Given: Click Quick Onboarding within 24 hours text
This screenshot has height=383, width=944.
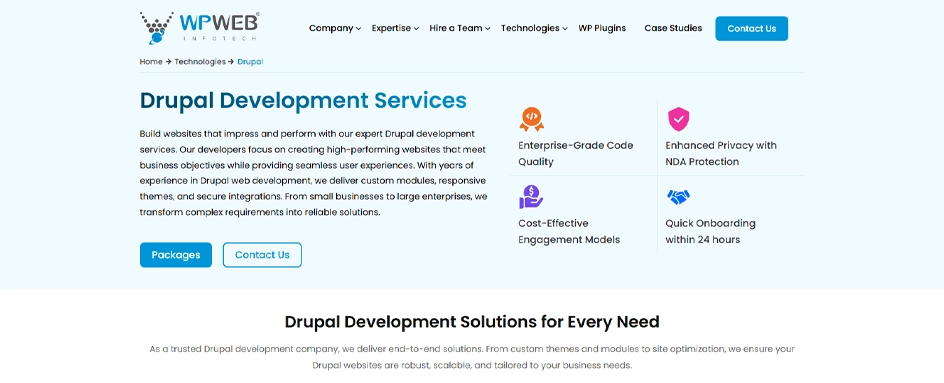Looking at the screenshot, I should click(x=710, y=231).
